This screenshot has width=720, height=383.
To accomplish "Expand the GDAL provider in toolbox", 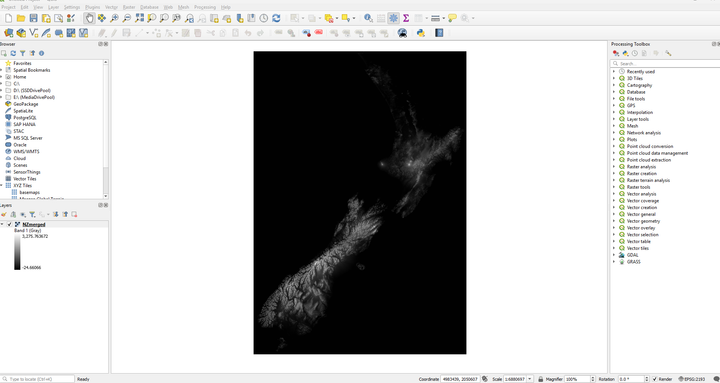I will [614, 255].
